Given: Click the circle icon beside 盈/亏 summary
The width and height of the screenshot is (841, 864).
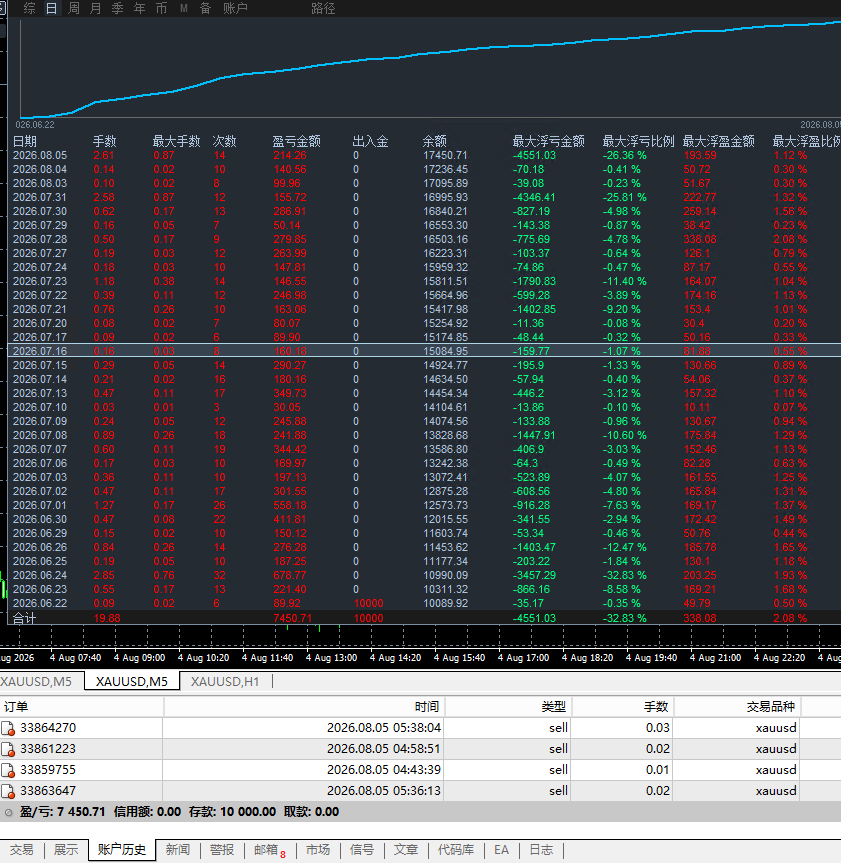Looking at the screenshot, I should pos(8,812).
